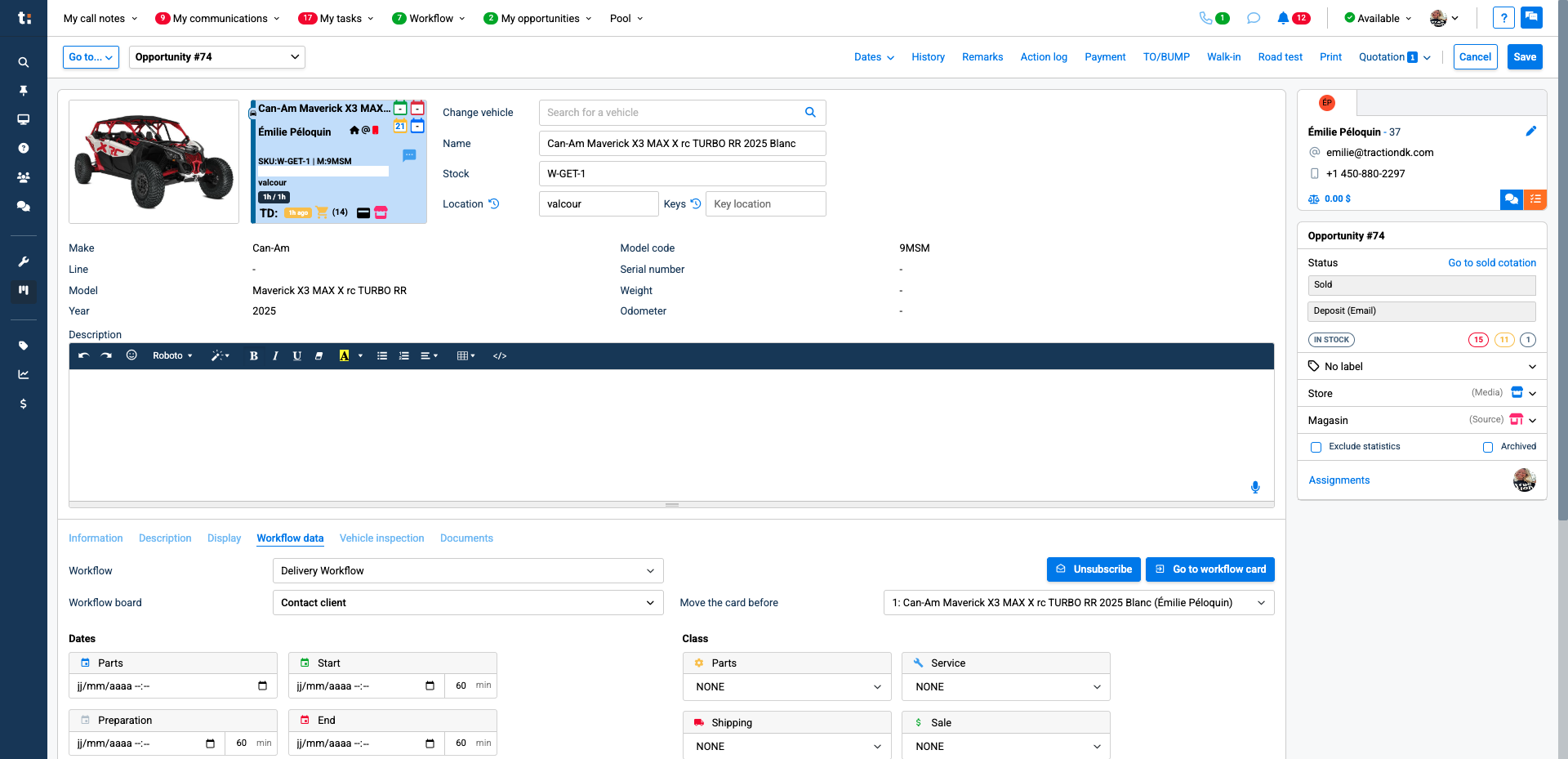Click the emoji picker in editor toolbar
The width and height of the screenshot is (1568, 759).
(x=131, y=355)
